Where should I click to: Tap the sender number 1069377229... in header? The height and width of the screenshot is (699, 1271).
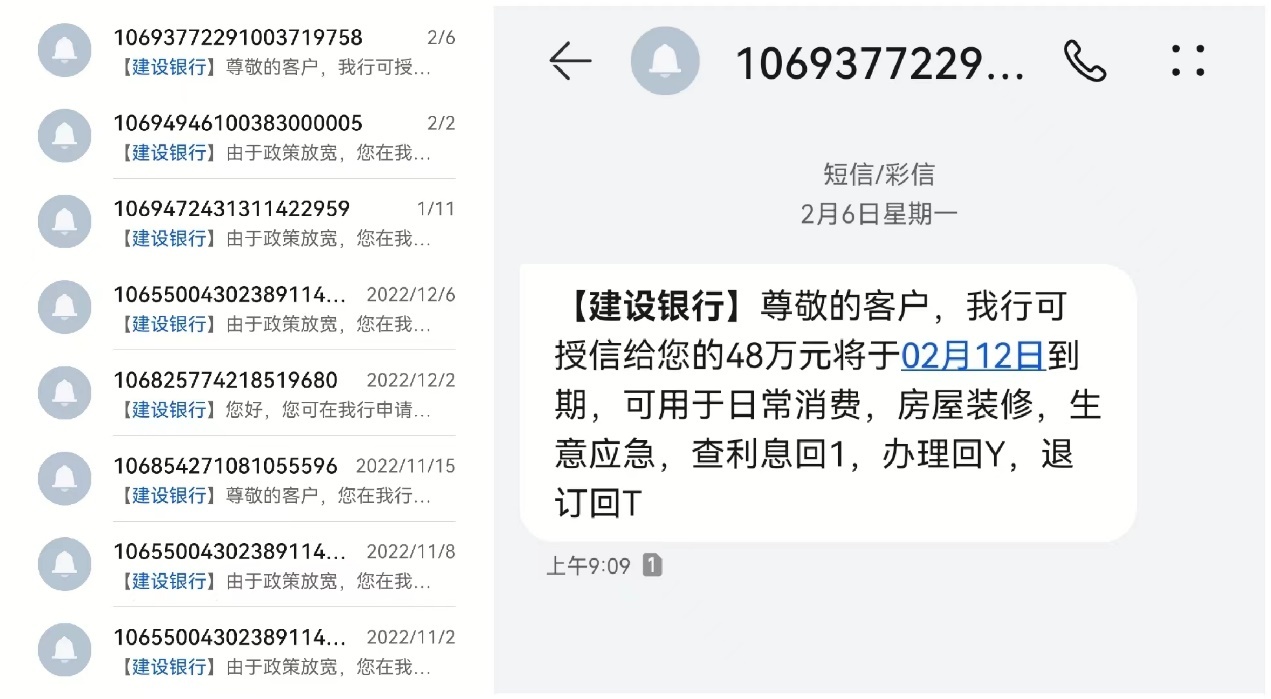(x=880, y=63)
